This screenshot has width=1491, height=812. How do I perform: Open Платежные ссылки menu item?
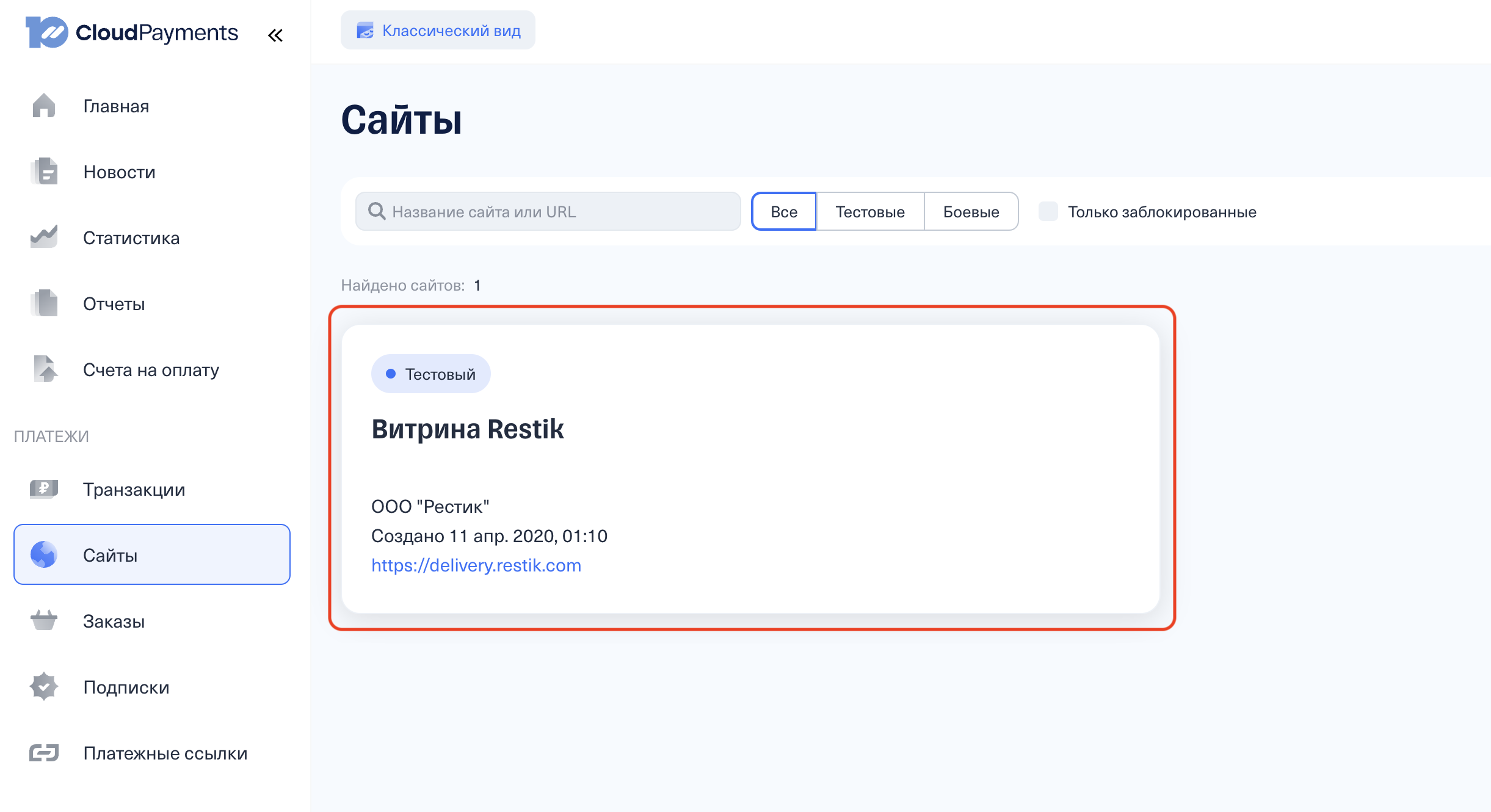point(165,753)
